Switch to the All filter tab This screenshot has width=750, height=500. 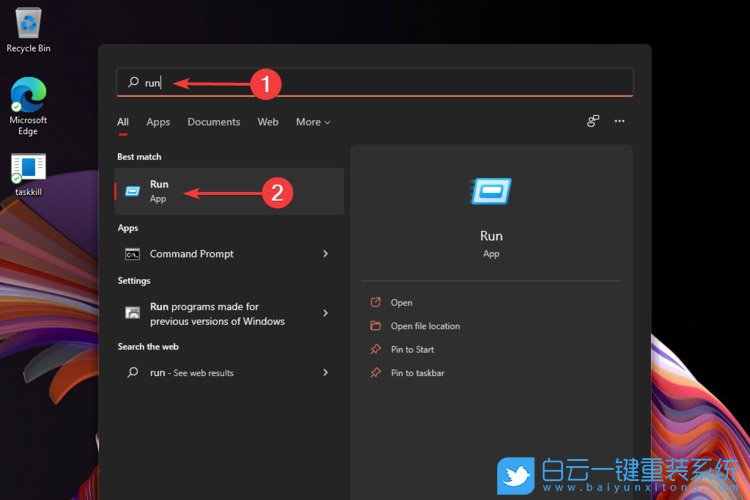123,122
